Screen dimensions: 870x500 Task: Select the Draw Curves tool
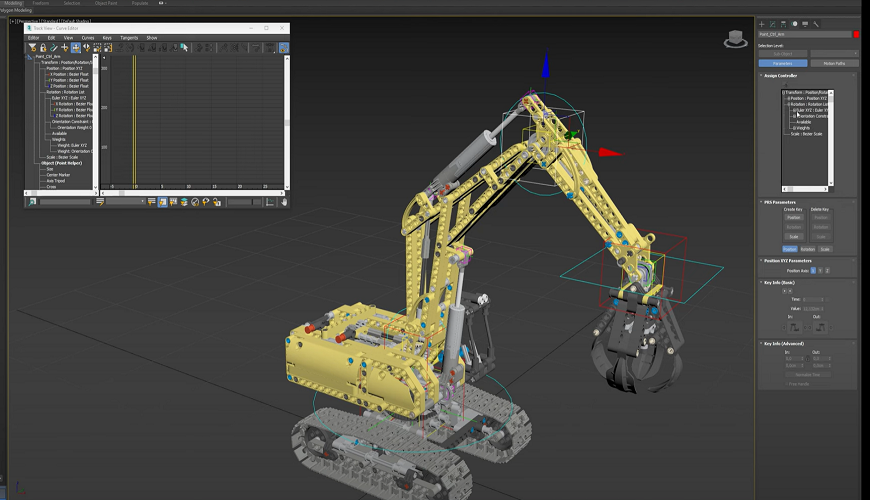54,48
